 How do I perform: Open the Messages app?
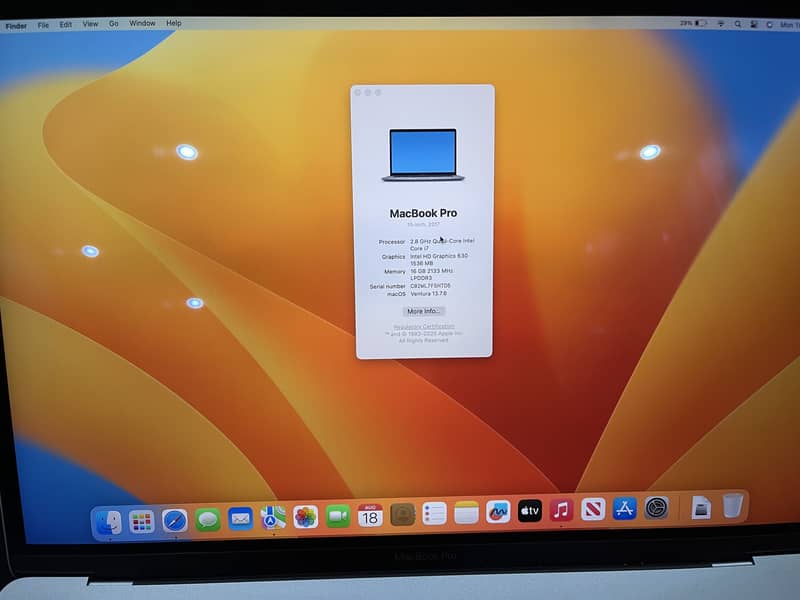point(208,520)
